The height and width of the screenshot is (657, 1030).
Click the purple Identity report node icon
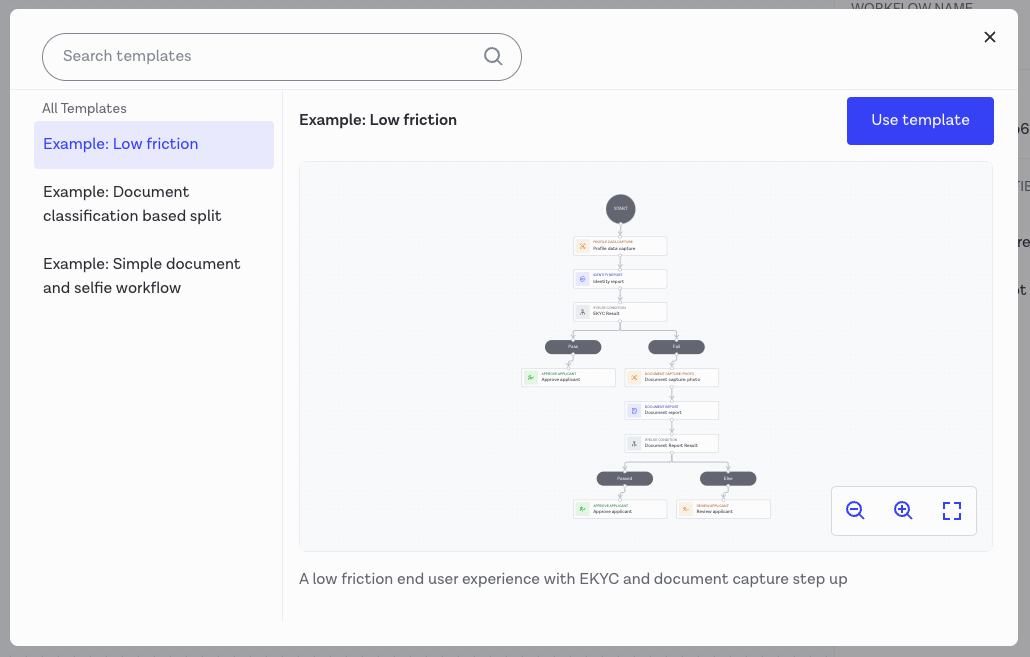click(582, 278)
